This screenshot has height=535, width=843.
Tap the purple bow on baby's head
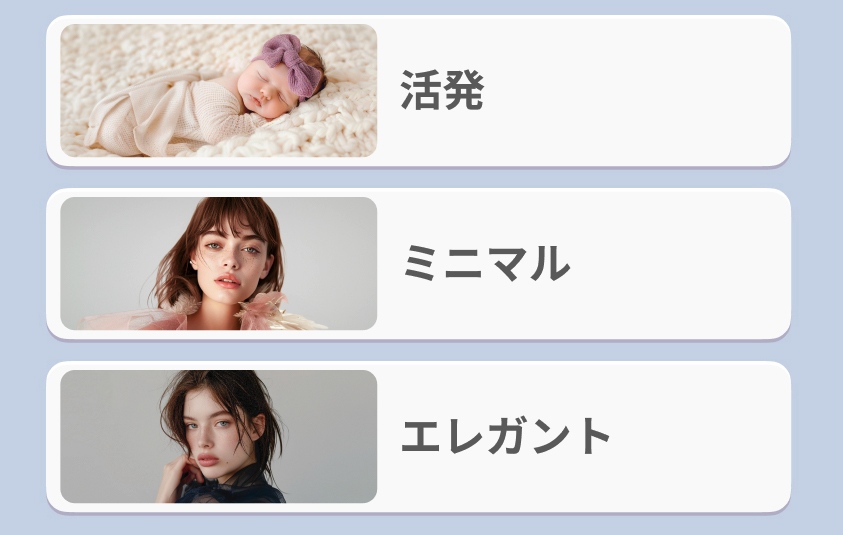point(289,62)
